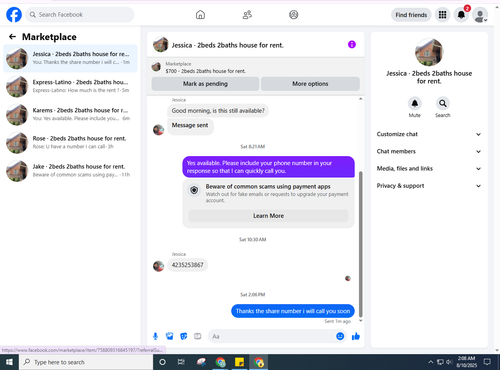Search within the conversation

point(443,104)
